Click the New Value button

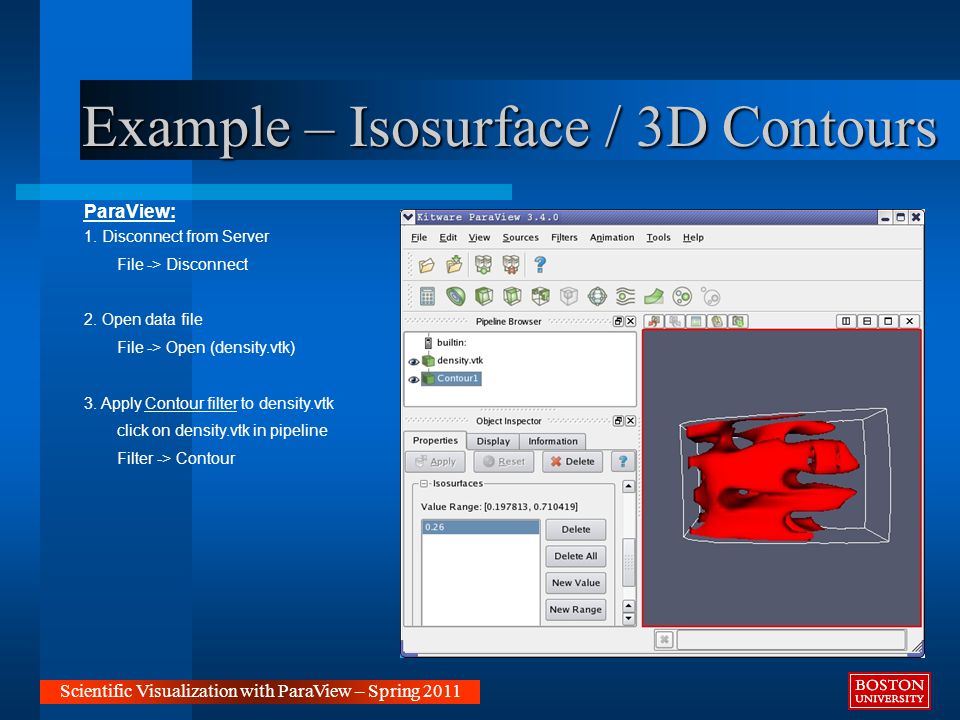click(576, 583)
